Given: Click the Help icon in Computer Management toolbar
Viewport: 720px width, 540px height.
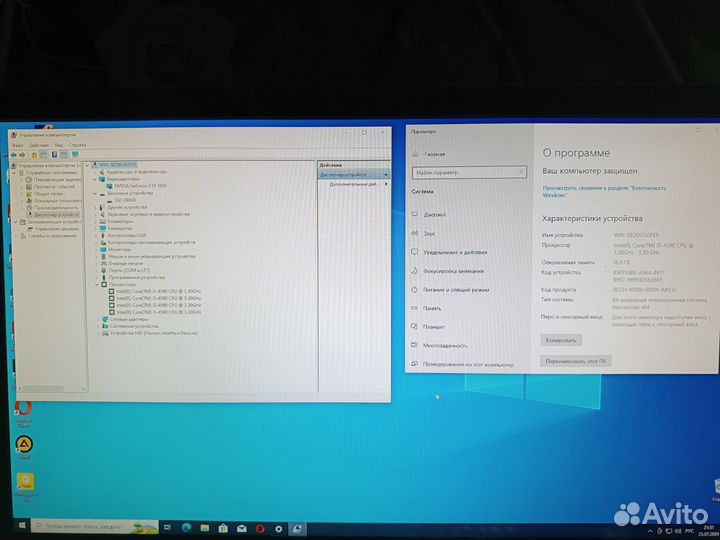Looking at the screenshot, I should tap(54, 155).
